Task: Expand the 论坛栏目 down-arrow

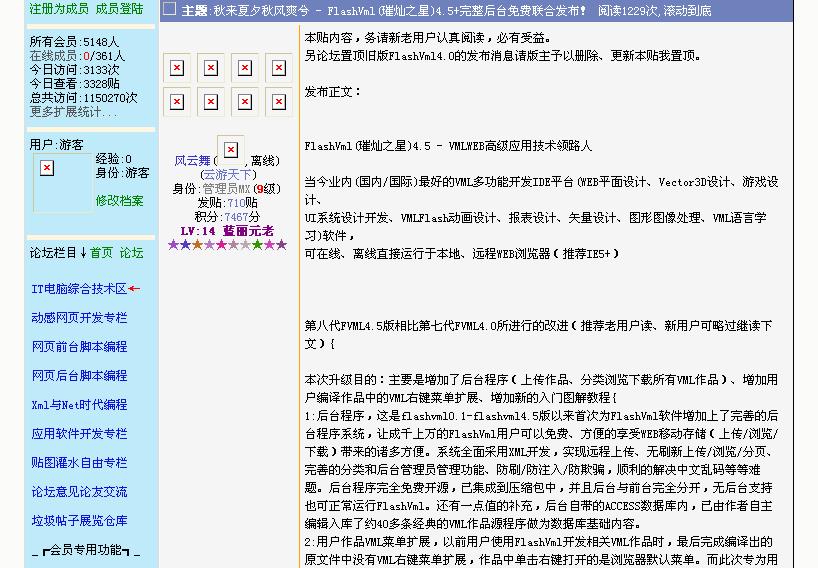Action: point(83,253)
